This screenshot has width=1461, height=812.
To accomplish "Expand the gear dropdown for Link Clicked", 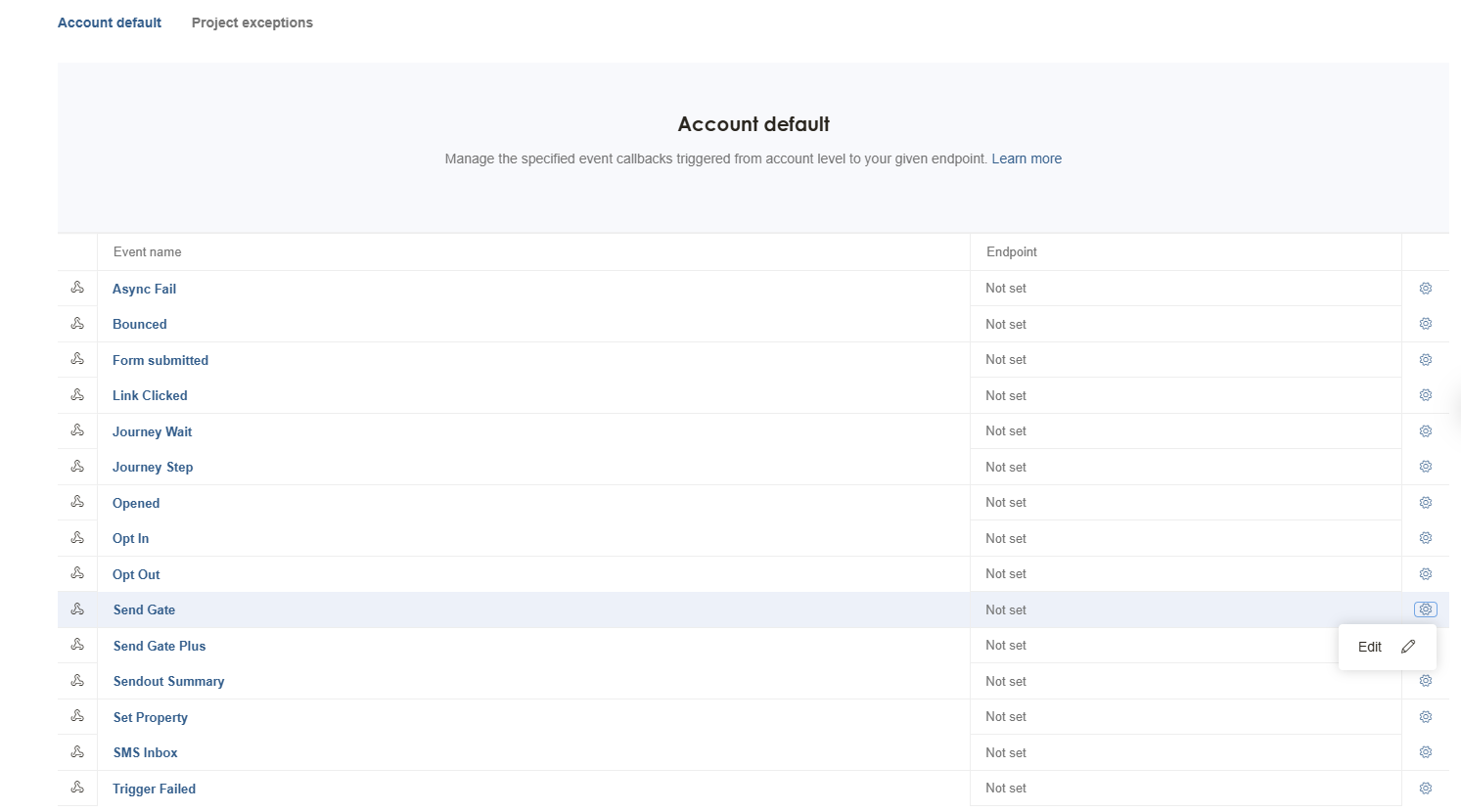I will point(1425,395).
